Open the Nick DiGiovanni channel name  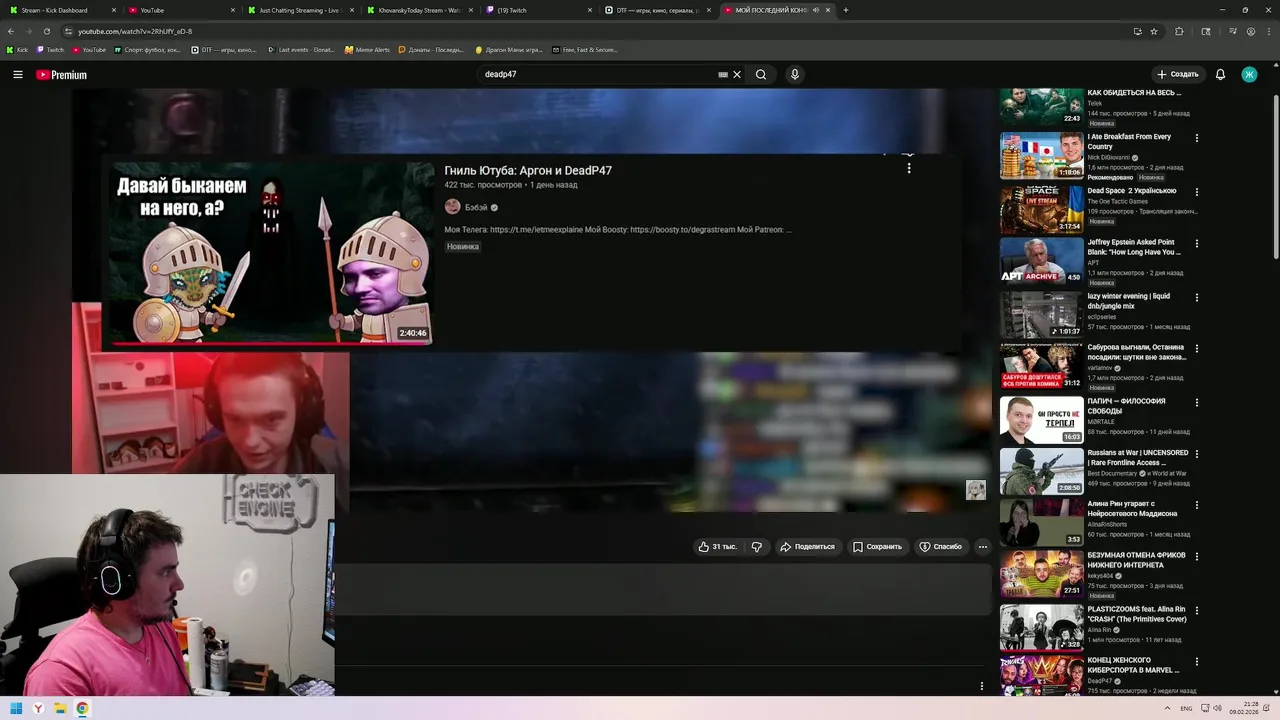[x=1108, y=157]
